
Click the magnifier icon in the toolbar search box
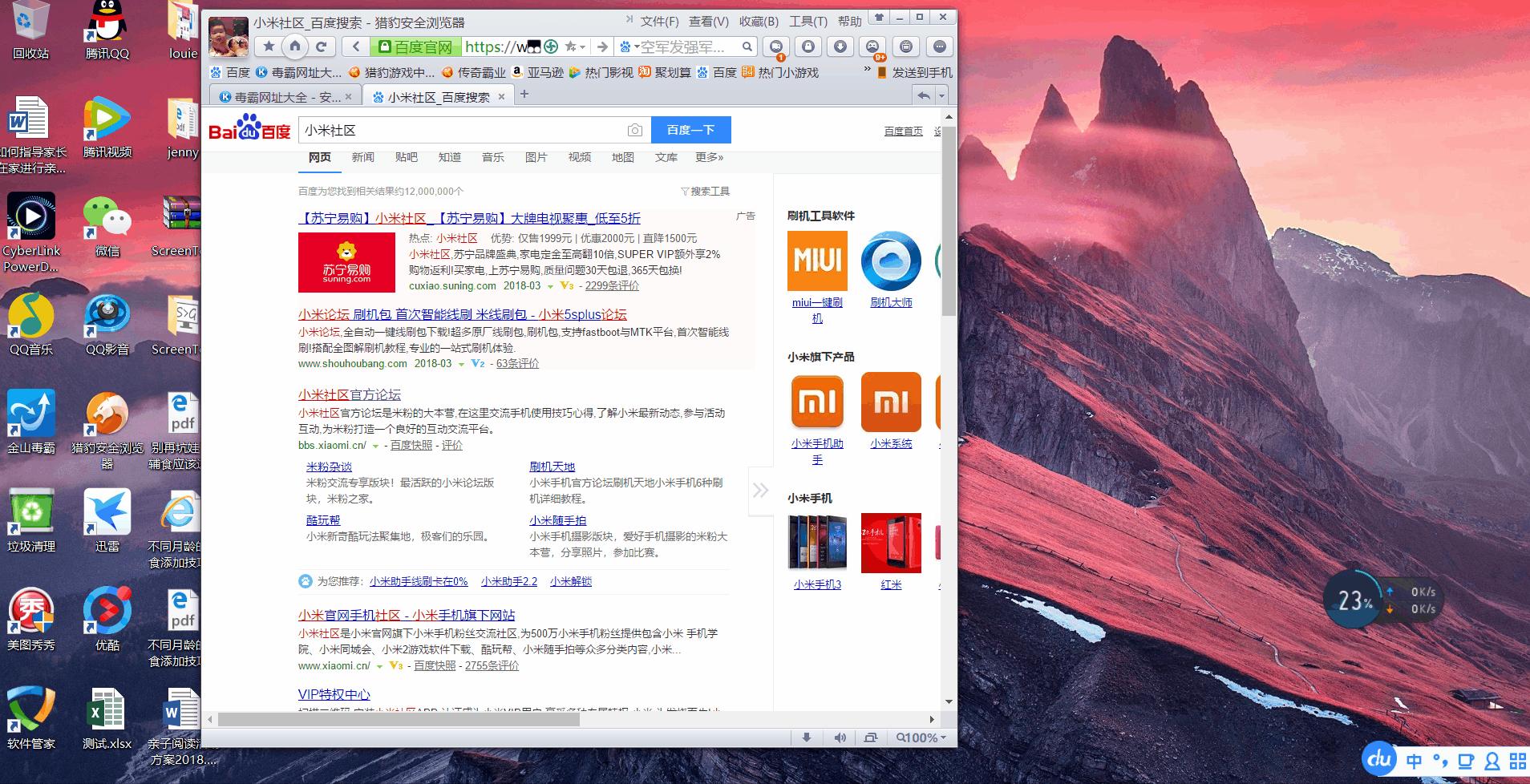[x=747, y=46]
